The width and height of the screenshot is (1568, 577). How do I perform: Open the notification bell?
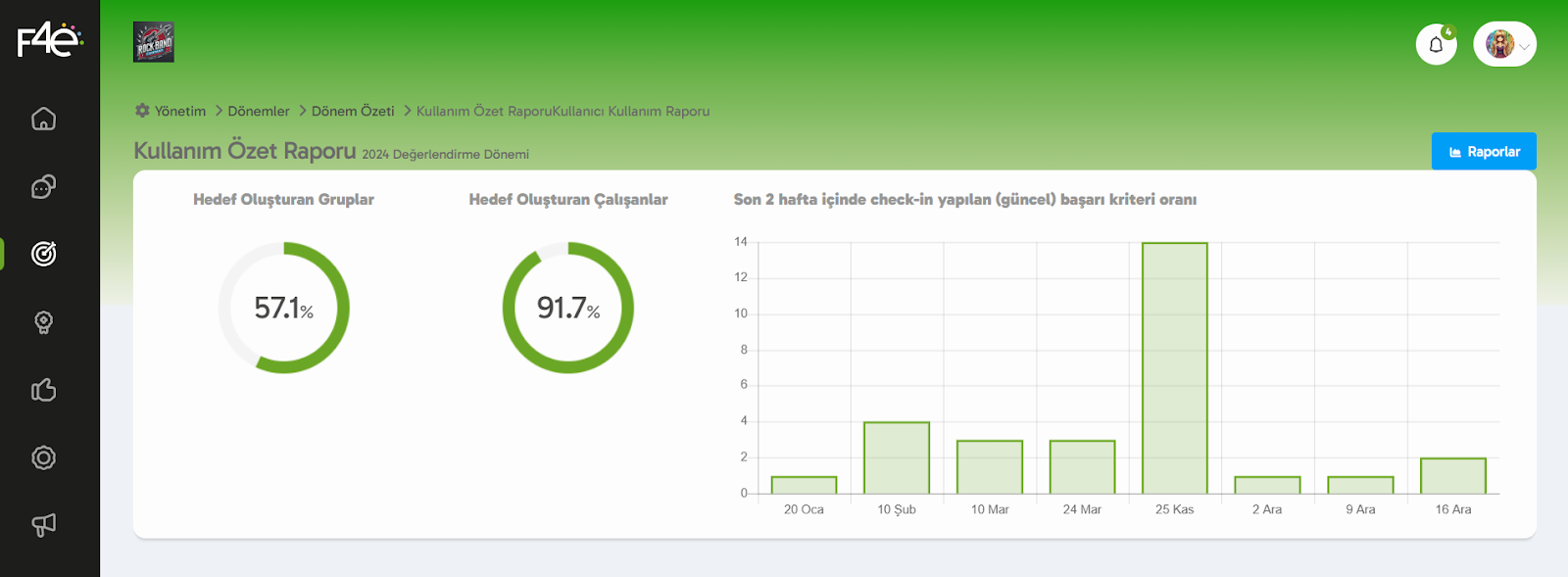tap(1436, 44)
